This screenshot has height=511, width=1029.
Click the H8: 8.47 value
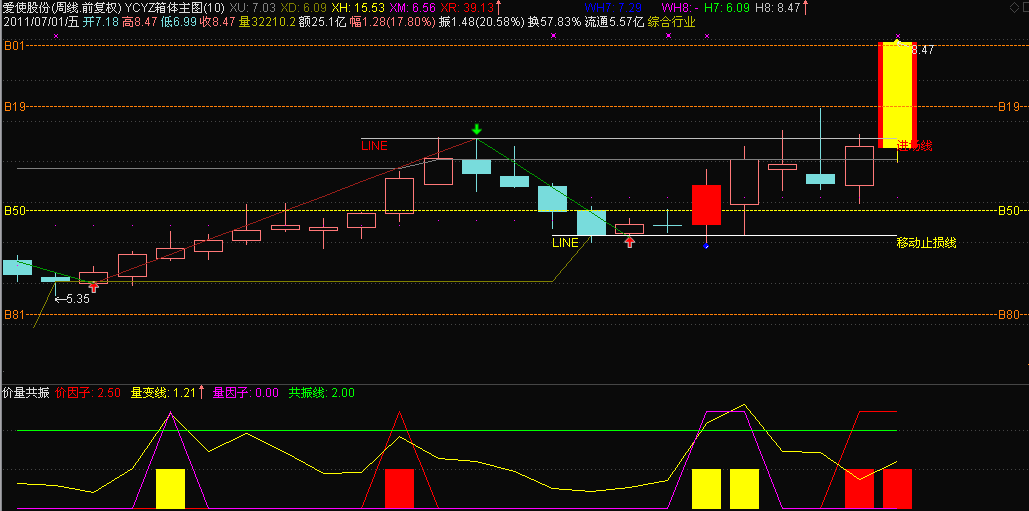[778, 8]
